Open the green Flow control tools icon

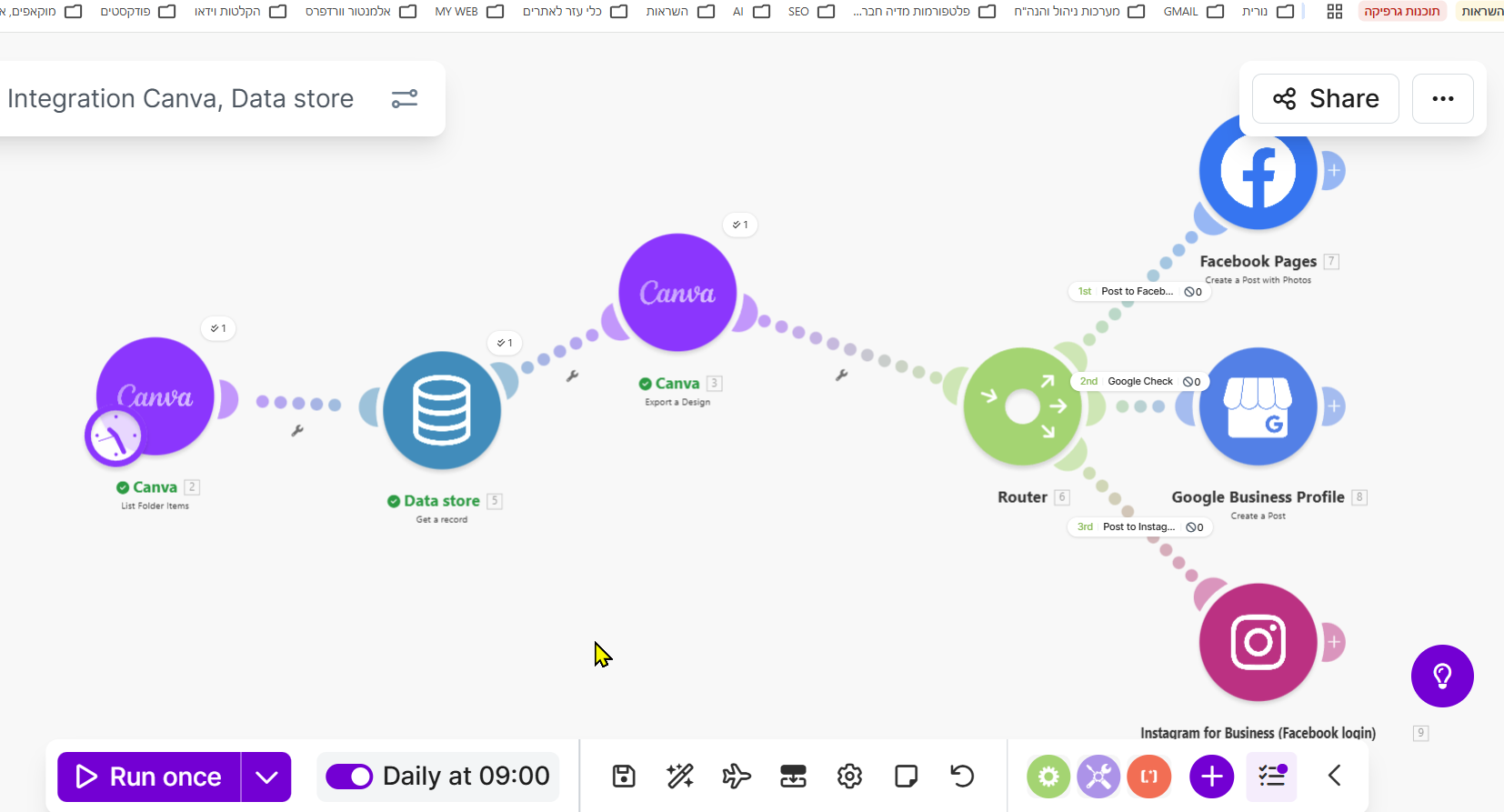[1048, 777]
